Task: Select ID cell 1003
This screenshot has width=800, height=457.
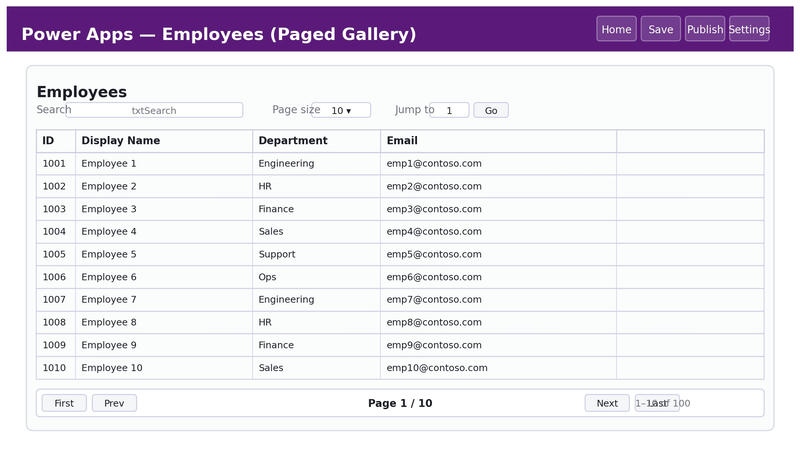Action: point(56,209)
